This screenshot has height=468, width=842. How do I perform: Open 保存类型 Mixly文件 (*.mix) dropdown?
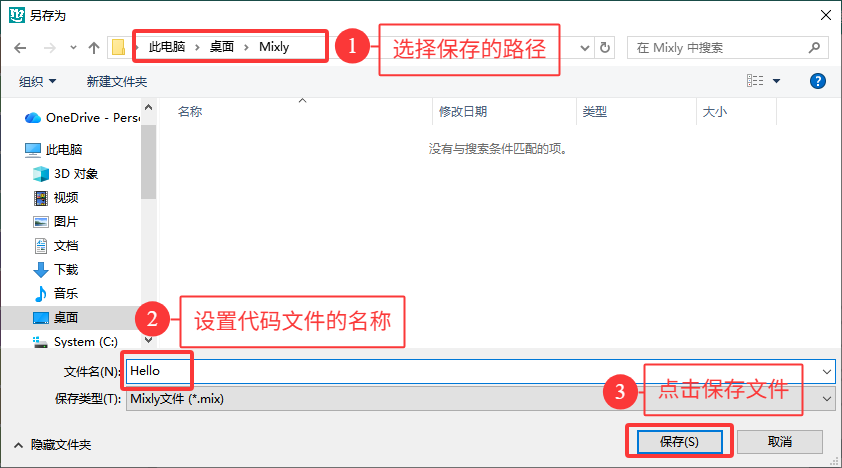(481, 399)
